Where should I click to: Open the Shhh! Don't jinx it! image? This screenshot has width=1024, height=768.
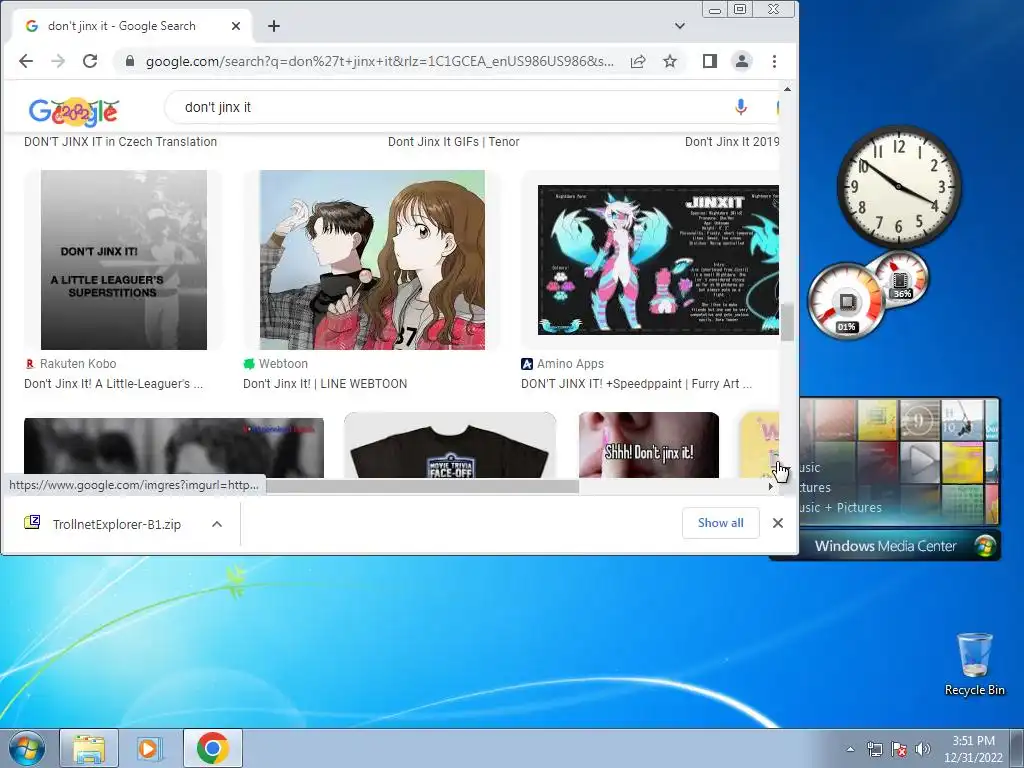click(x=649, y=445)
